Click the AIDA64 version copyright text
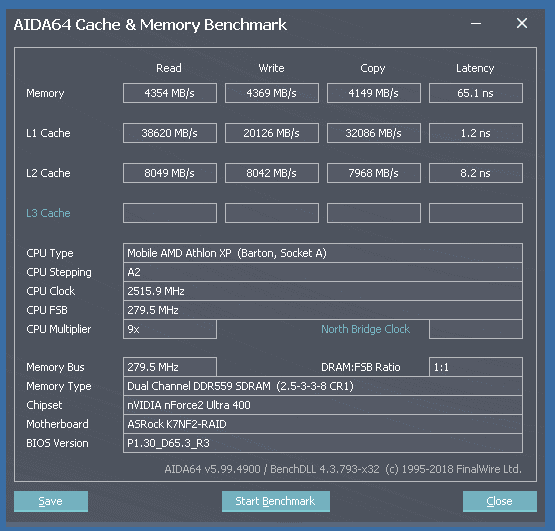Image resolution: width=555 pixels, height=531 pixels. pos(343,469)
